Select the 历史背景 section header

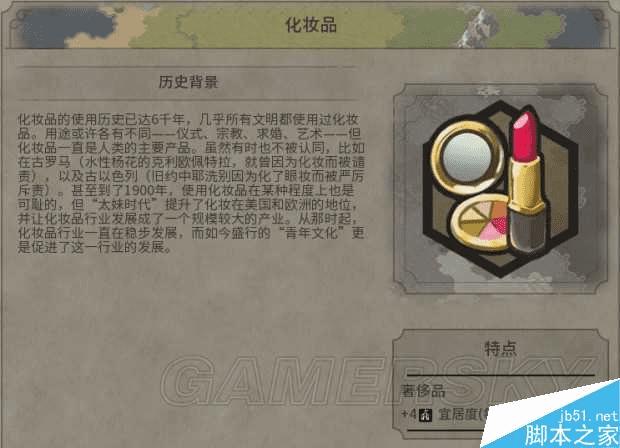[x=188, y=82]
